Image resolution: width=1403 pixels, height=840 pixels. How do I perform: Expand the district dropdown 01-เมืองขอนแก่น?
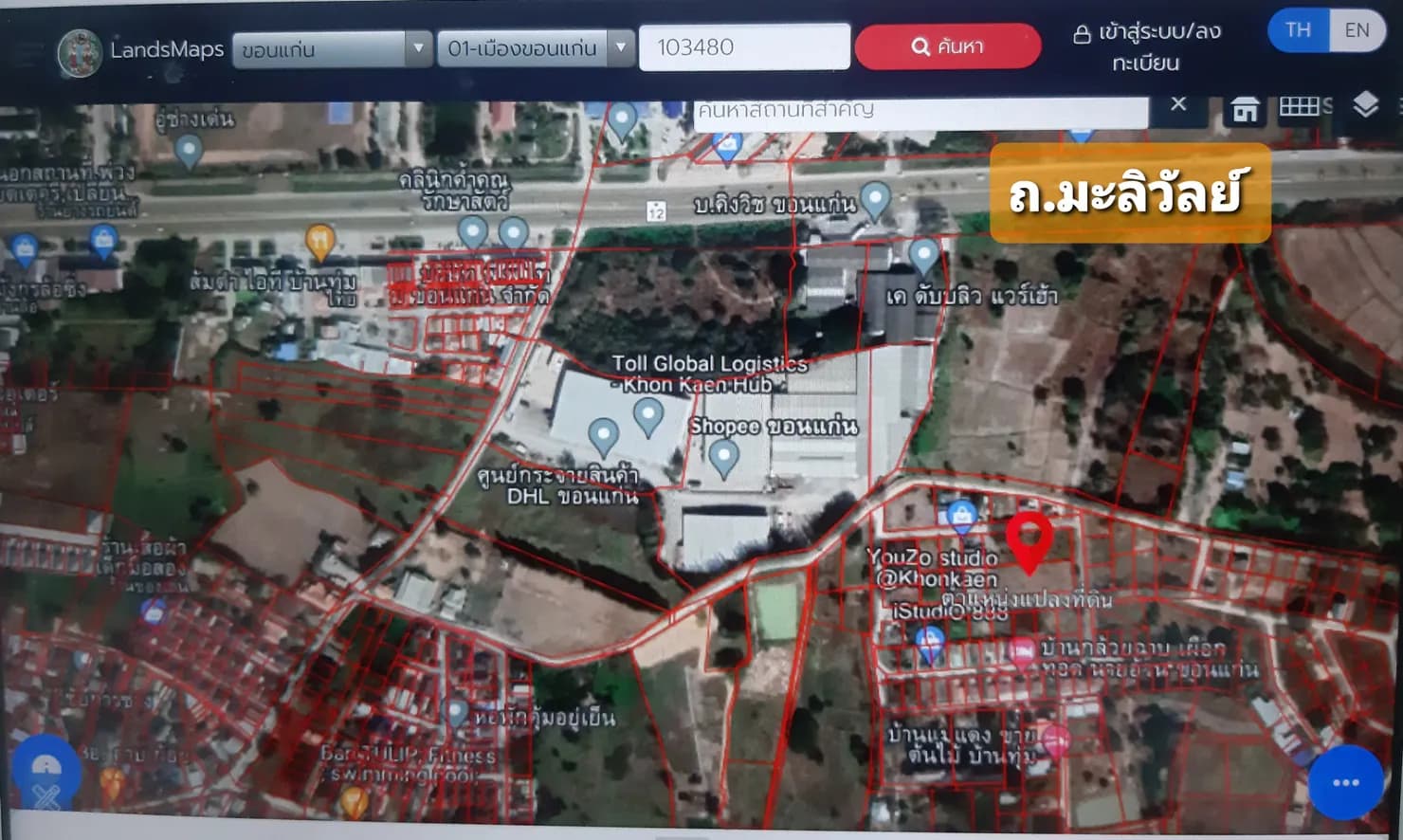click(x=536, y=47)
